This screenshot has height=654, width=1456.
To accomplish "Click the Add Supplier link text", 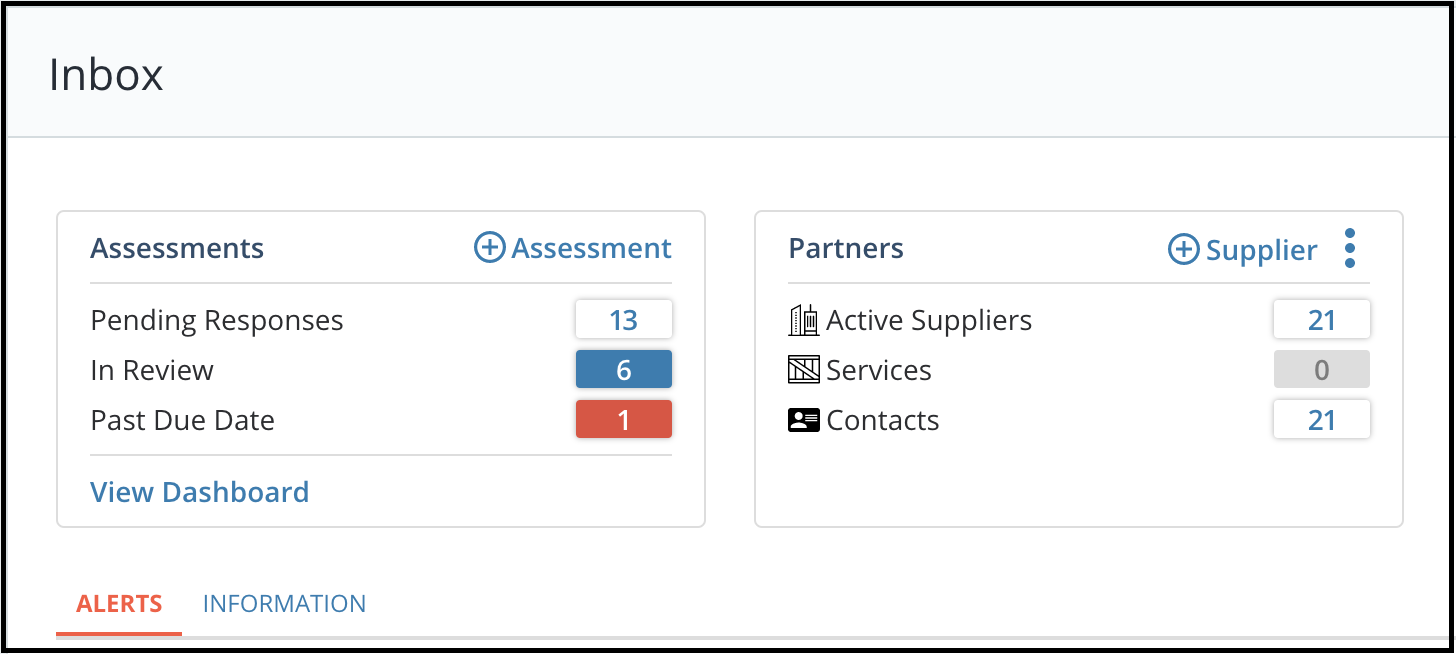I will coord(1262,250).
